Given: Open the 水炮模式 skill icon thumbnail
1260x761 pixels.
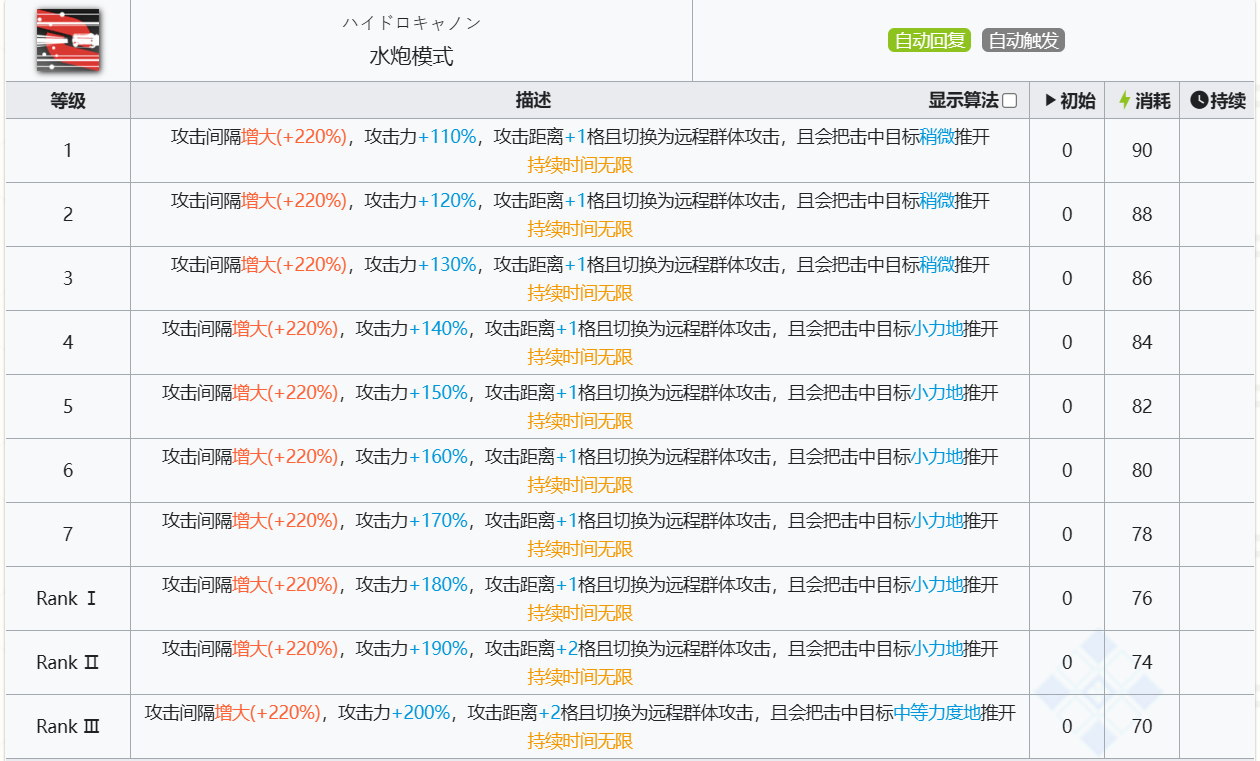Looking at the screenshot, I should tap(68, 40).
